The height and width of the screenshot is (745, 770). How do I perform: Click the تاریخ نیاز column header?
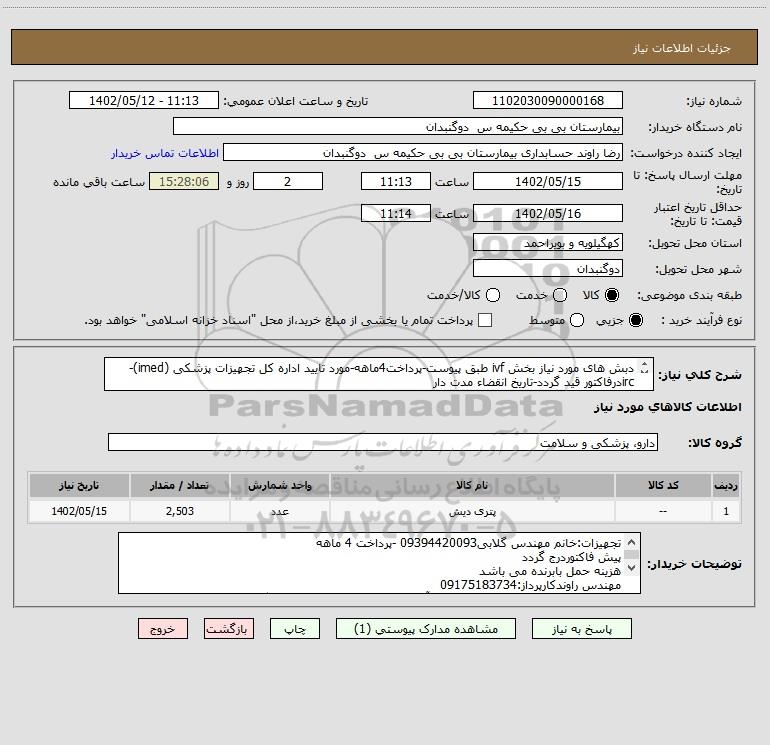(79, 485)
